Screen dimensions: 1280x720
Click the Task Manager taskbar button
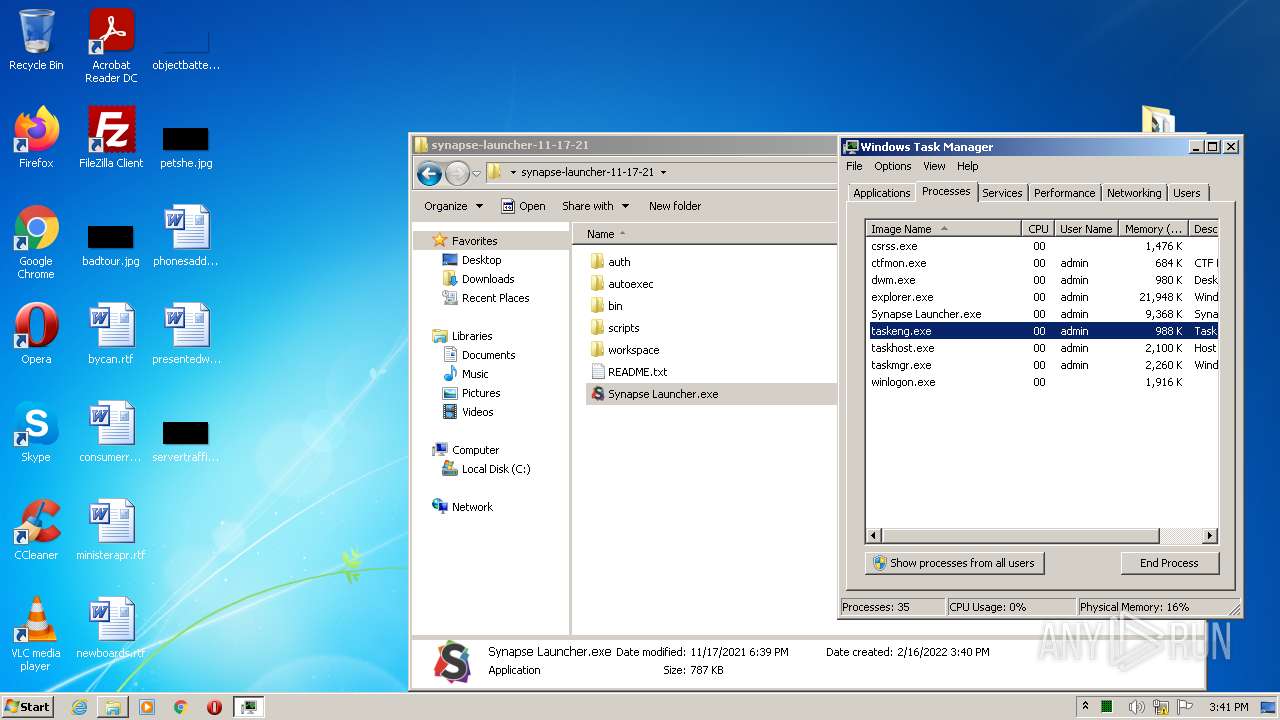tap(248, 707)
